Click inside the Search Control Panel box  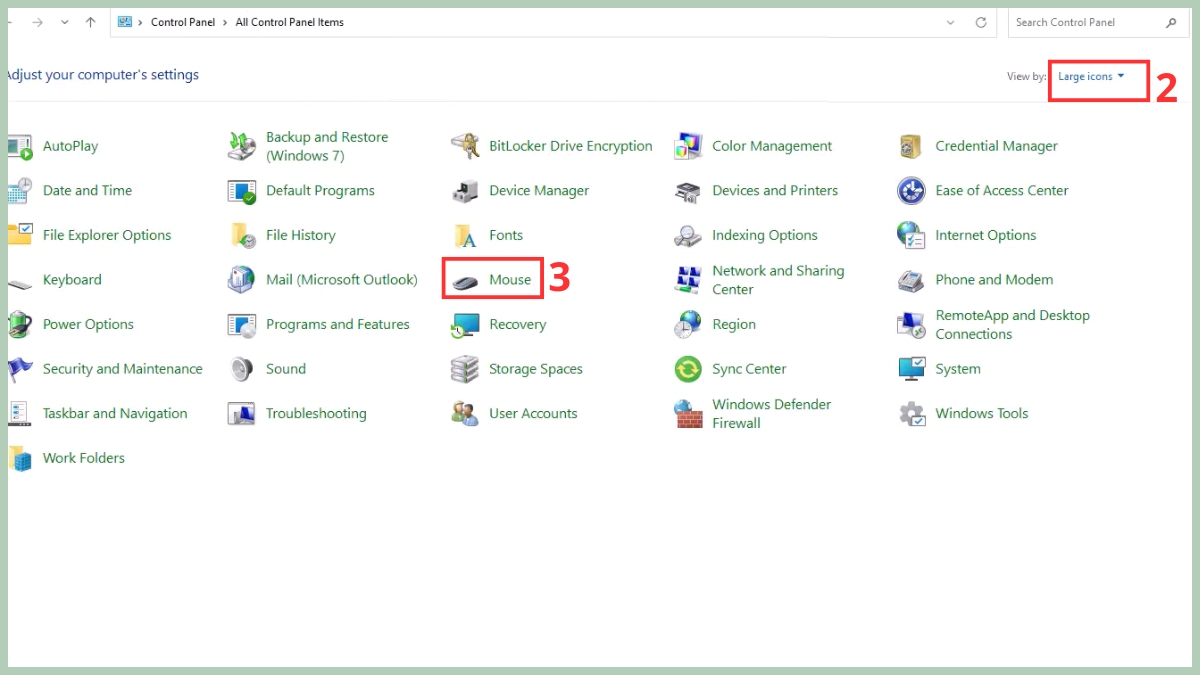click(1090, 22)
